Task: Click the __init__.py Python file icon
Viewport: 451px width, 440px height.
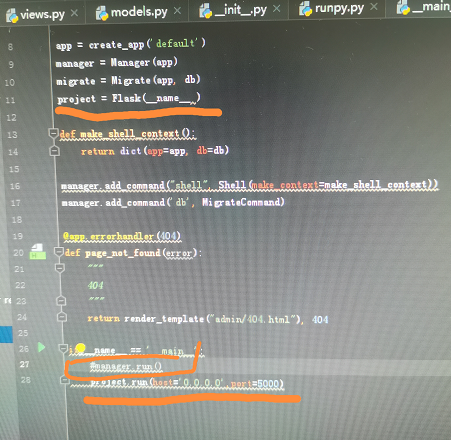Action: coord(205,11)
